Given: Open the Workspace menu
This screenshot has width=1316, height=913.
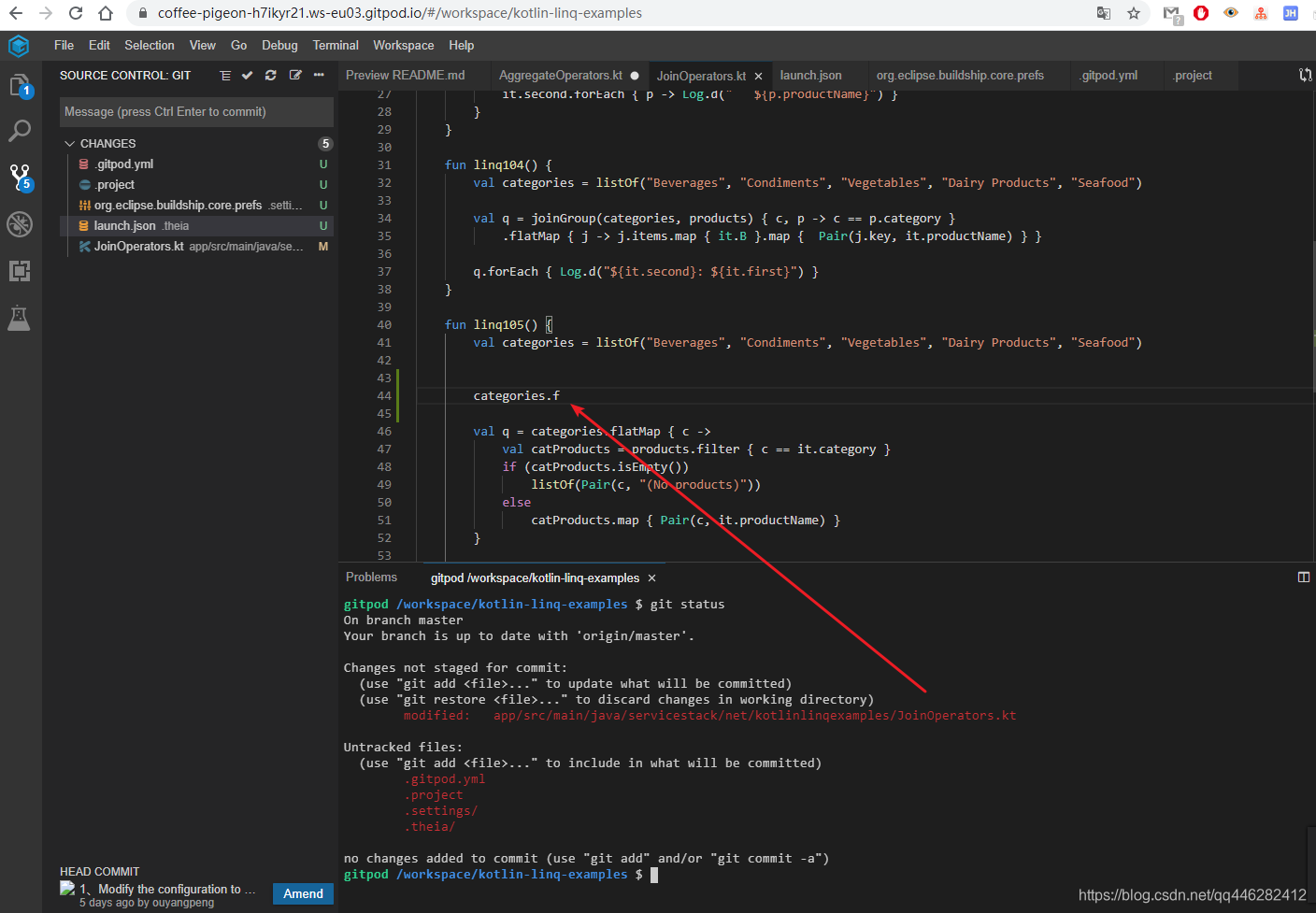Looking at the screenshot, I should 404,46.
